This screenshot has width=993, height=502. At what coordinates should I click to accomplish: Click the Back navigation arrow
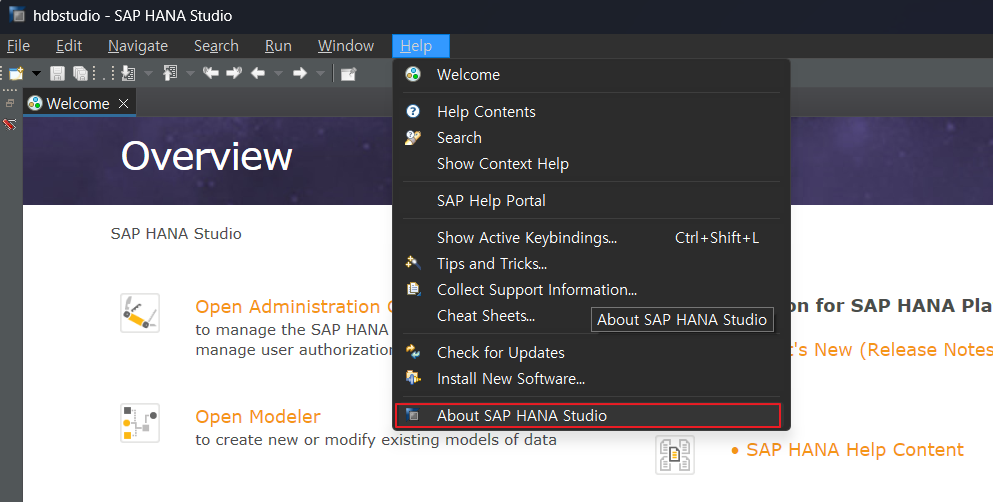(x=258, y=73)
